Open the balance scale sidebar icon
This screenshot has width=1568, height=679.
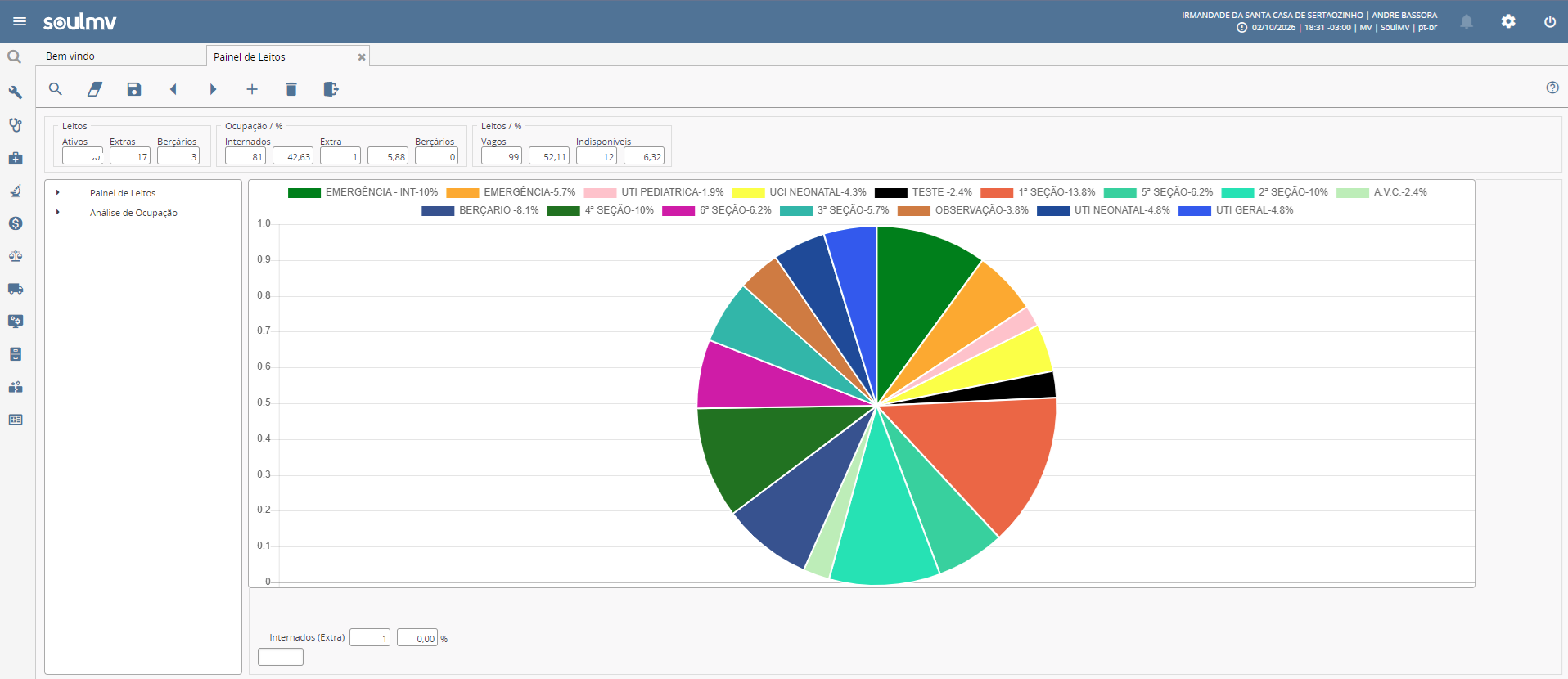coord(16,256)
